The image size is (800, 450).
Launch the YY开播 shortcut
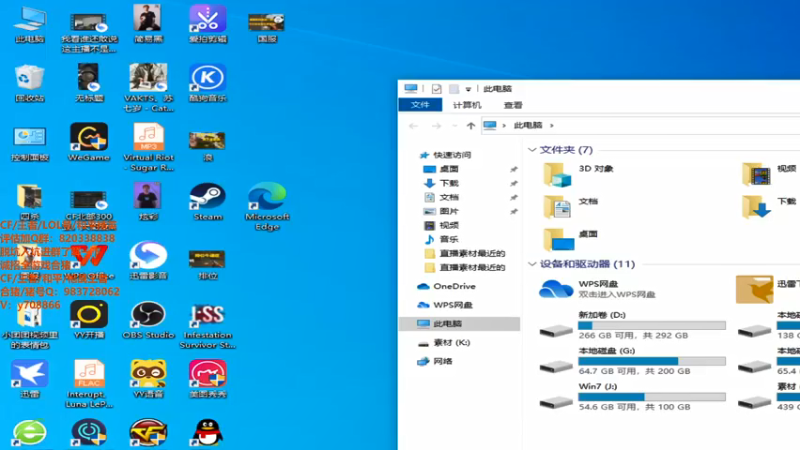click(89, 320)
